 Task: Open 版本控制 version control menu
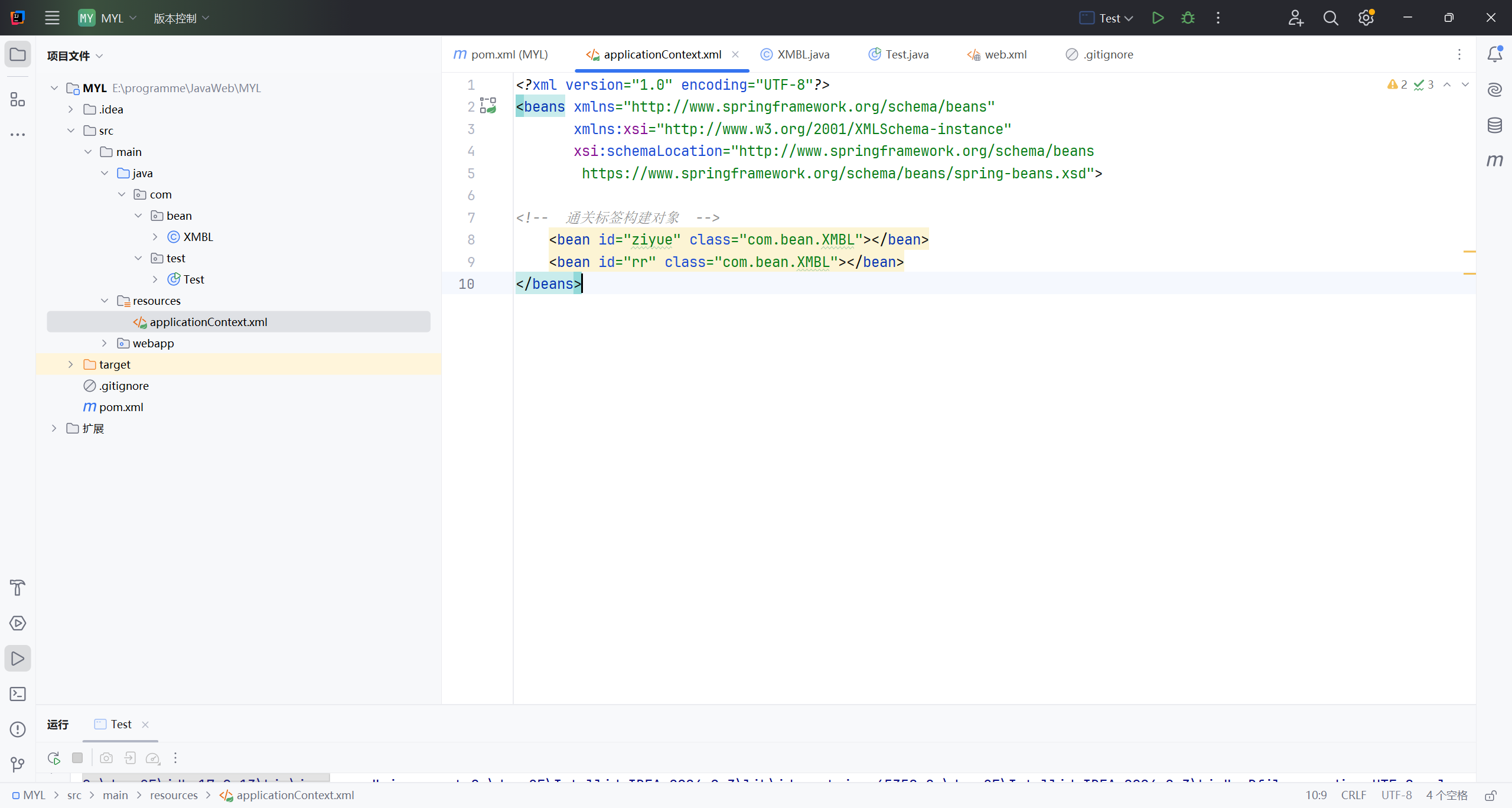pos(181,18)
